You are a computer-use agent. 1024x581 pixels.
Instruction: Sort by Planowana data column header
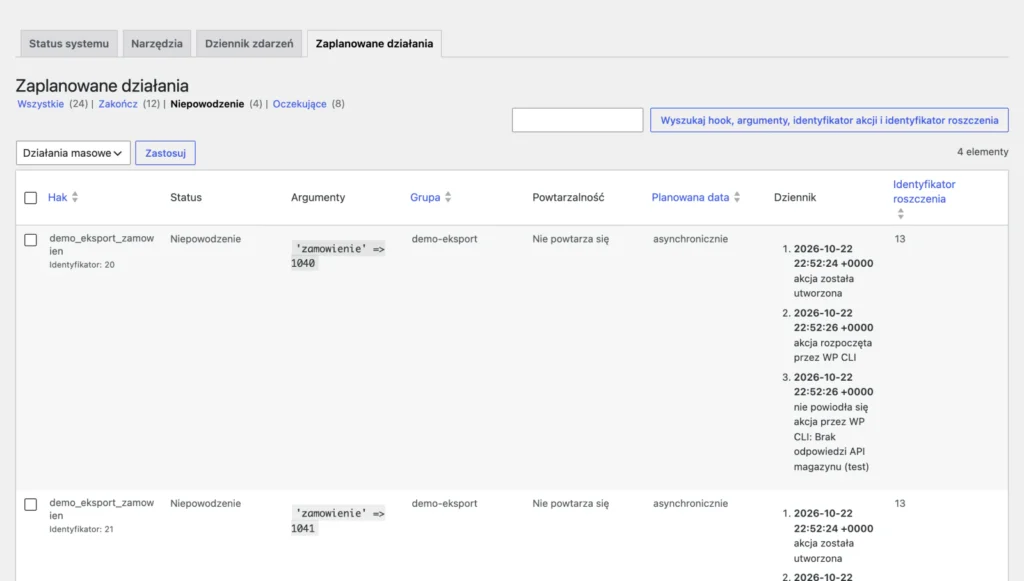tap(690, 197)
